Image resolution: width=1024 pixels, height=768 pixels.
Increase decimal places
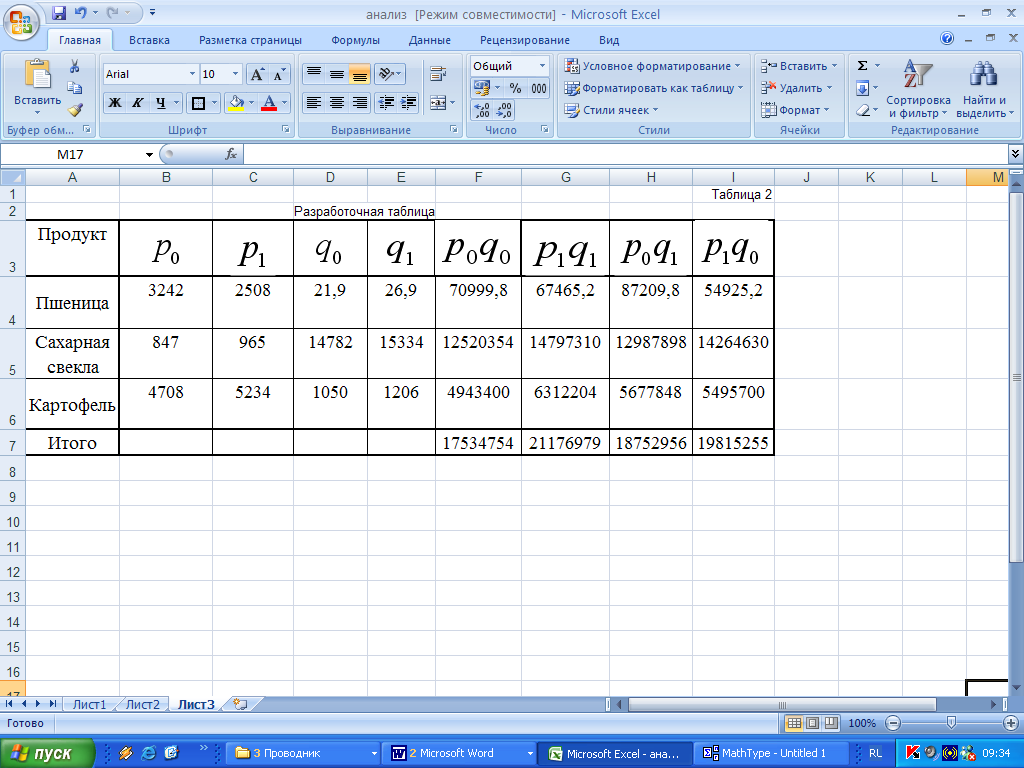click(x=482, y=110)
